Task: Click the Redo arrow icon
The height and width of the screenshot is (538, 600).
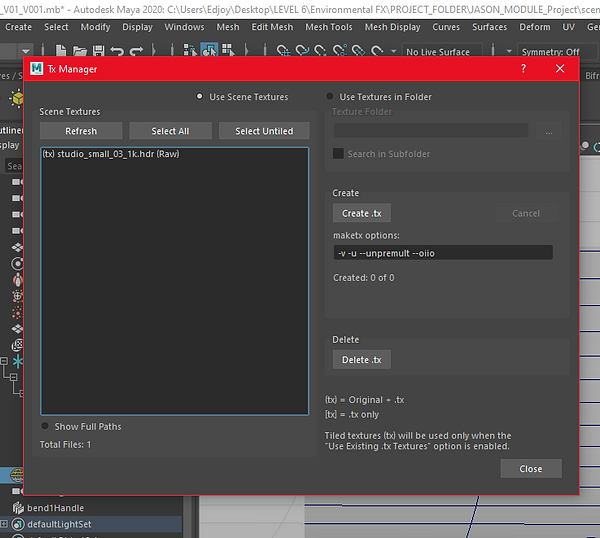Action: click(136, 51)
